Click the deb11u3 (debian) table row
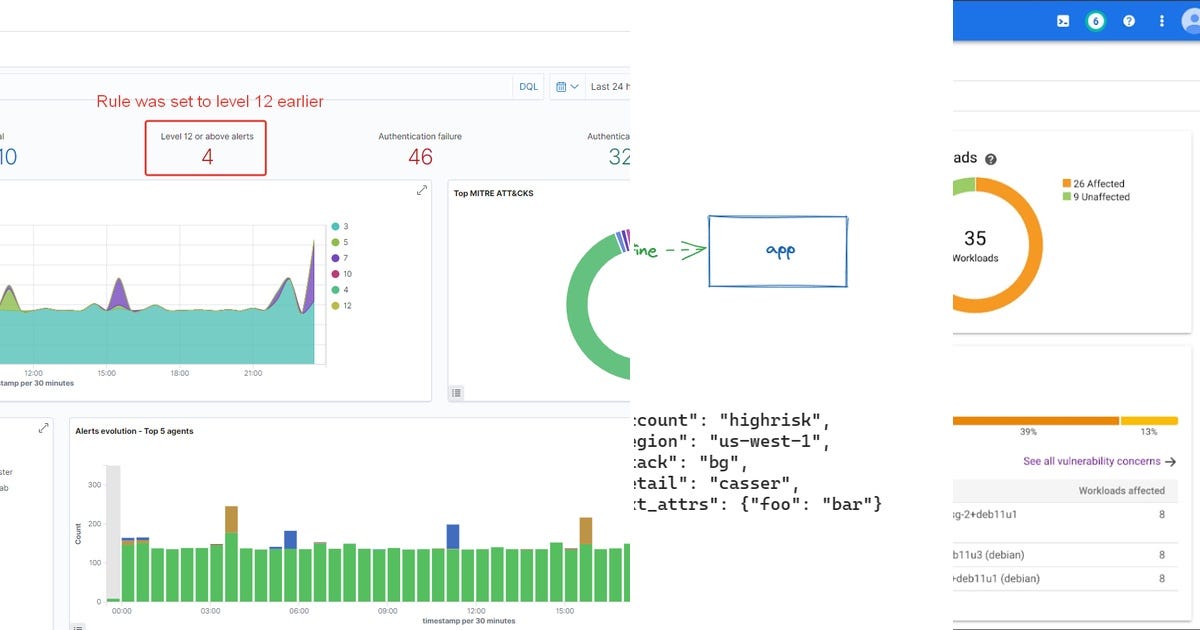Screen dimensions: 1200x630 pyautogui.click(x=1066, y=555)
